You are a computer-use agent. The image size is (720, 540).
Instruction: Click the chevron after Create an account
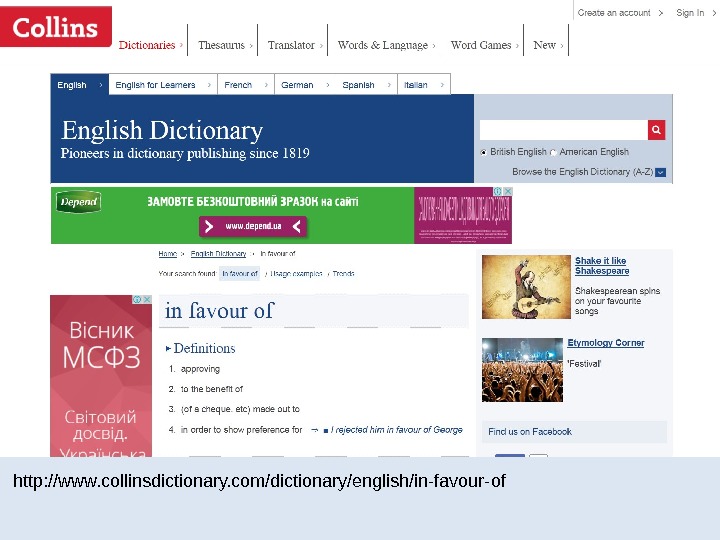[x=661, y=13]
